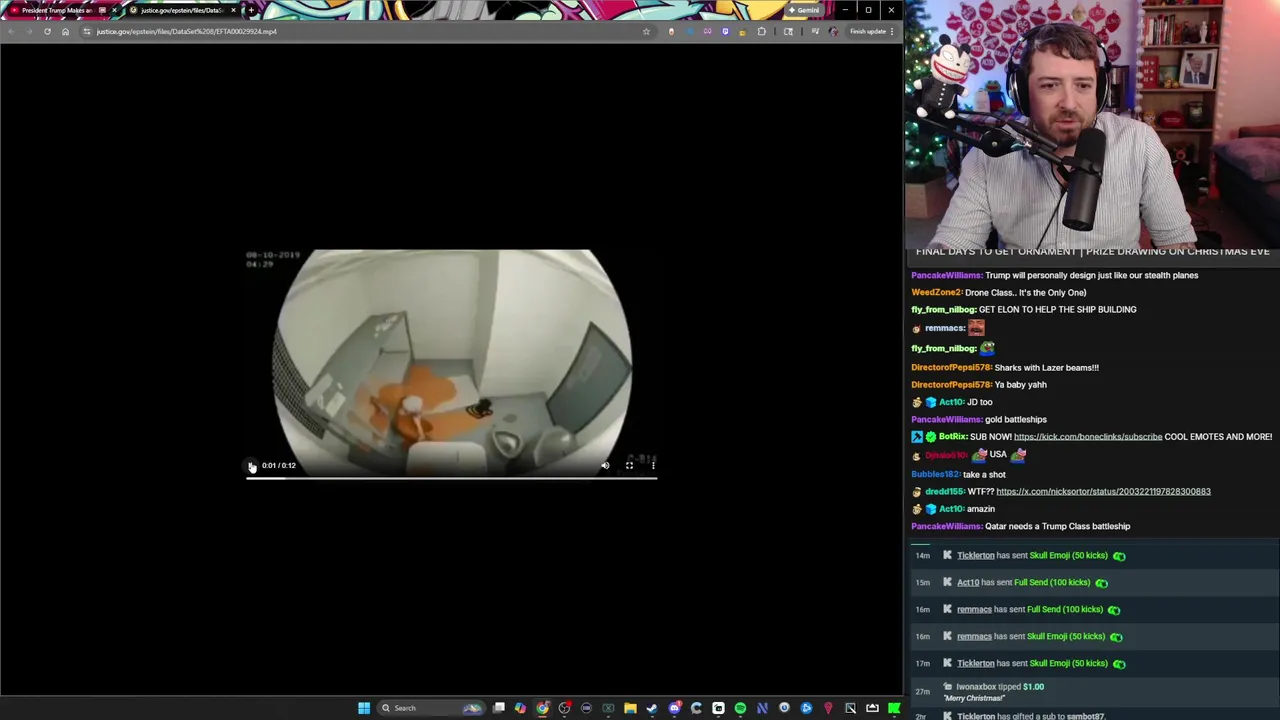Click username PancakeWilliams on the Trump stealth planes message

(946, 275)
